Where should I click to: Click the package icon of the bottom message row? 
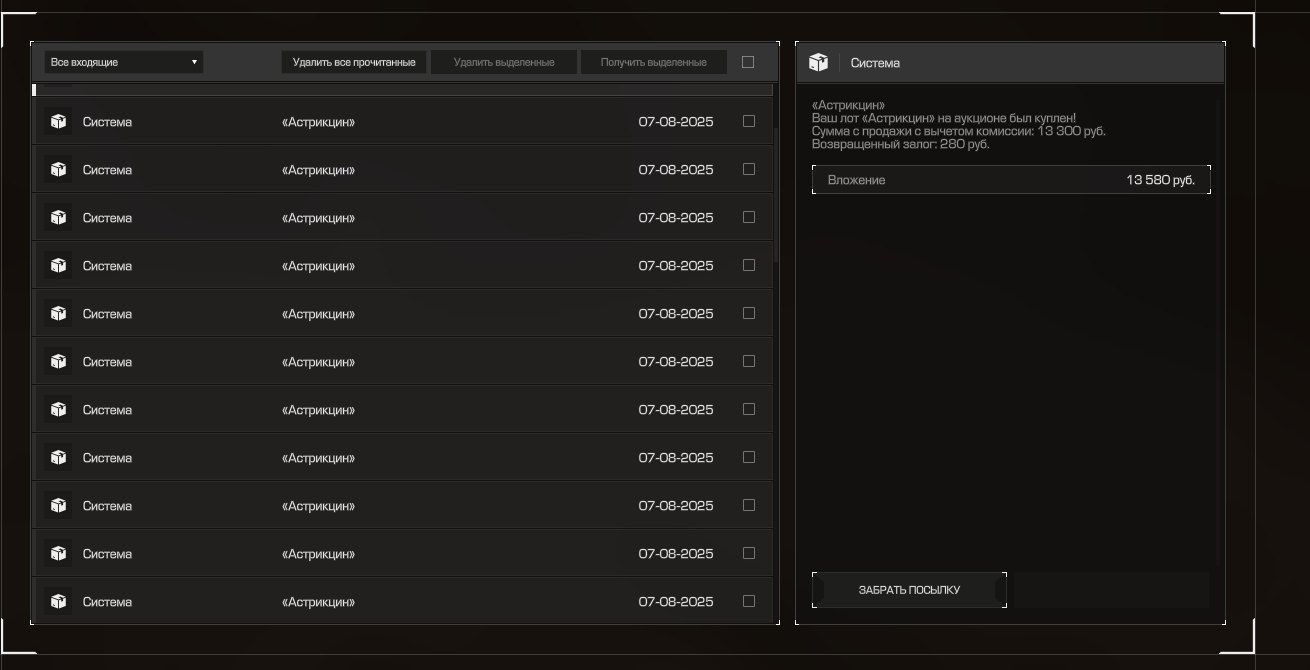point(58,602)
